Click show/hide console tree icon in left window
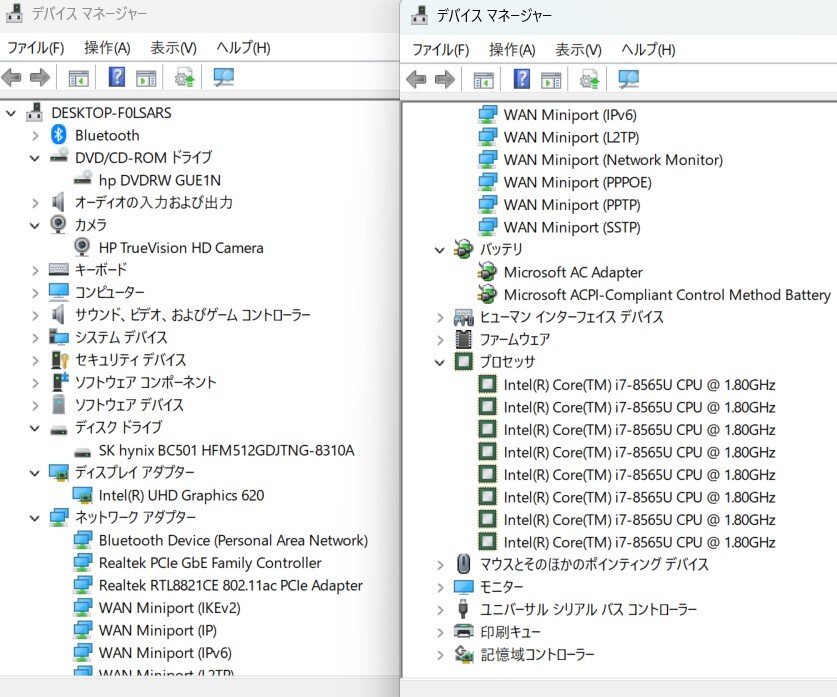The width and height of the screenshot is (837, 697). pyautogui.click(x=78, y=78)
